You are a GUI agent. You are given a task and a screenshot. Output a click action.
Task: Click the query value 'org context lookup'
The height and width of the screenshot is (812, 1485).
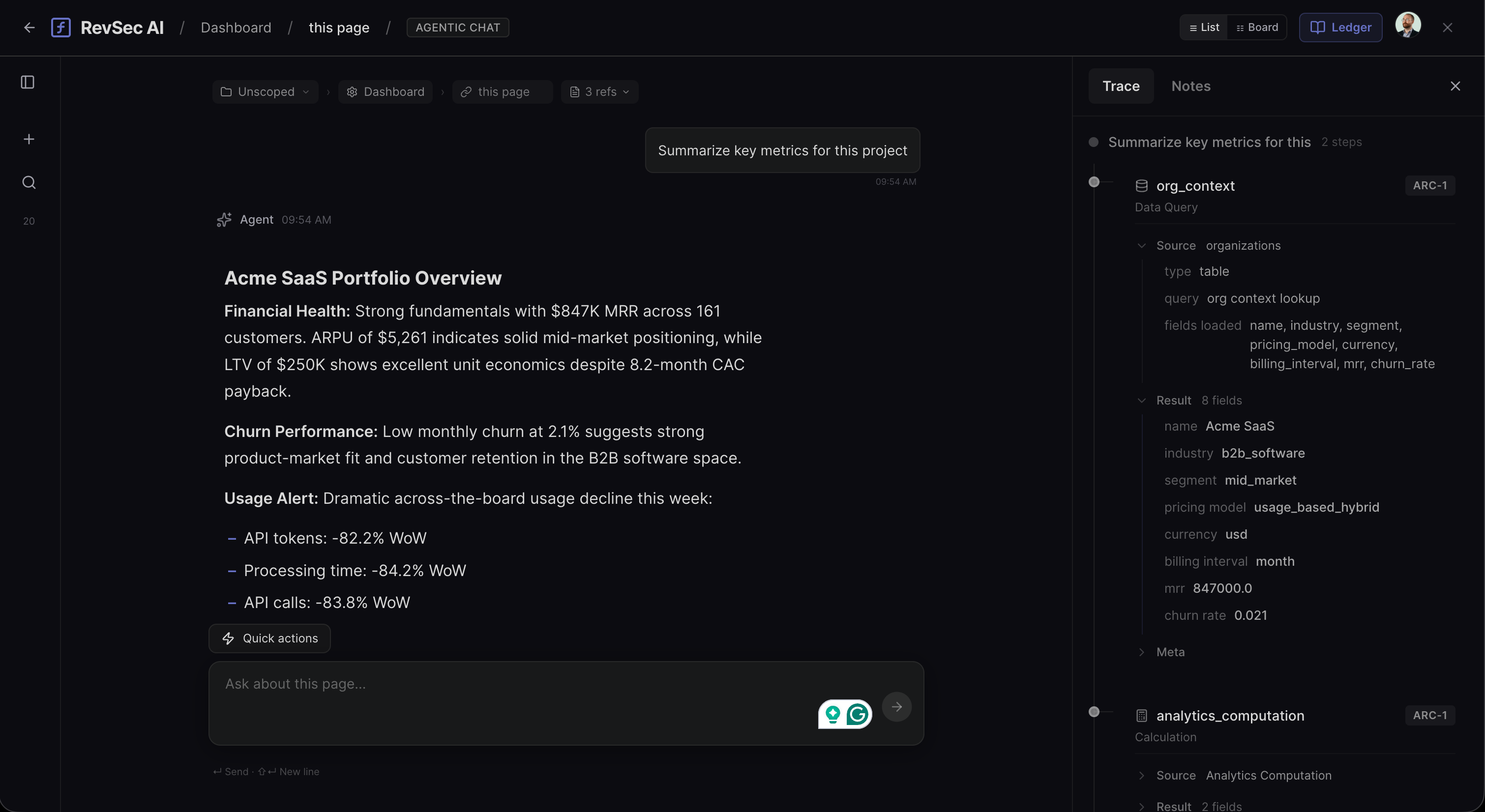click(1263, 298)
